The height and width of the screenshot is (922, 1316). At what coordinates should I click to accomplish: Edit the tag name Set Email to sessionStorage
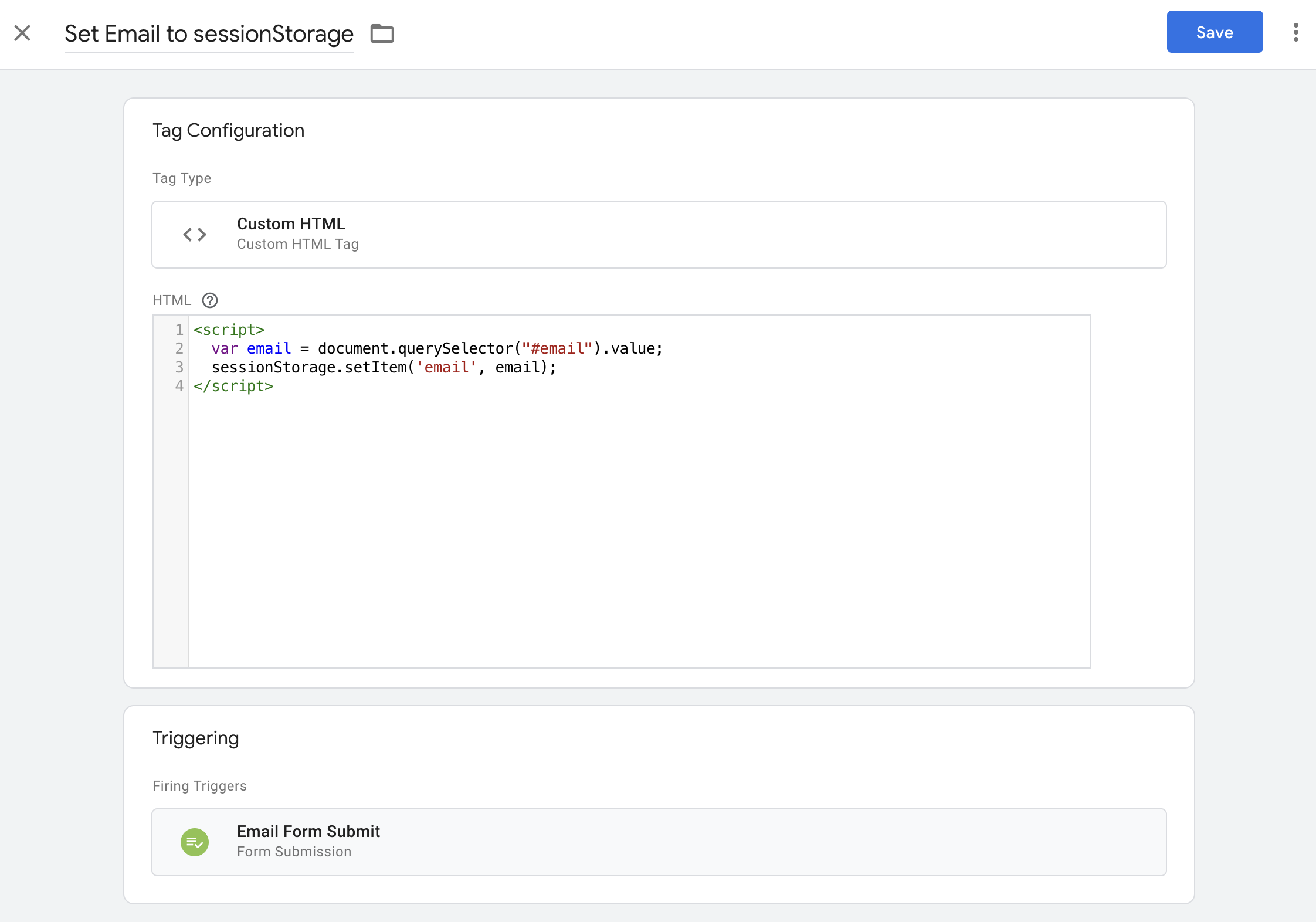tap(209, 34)
